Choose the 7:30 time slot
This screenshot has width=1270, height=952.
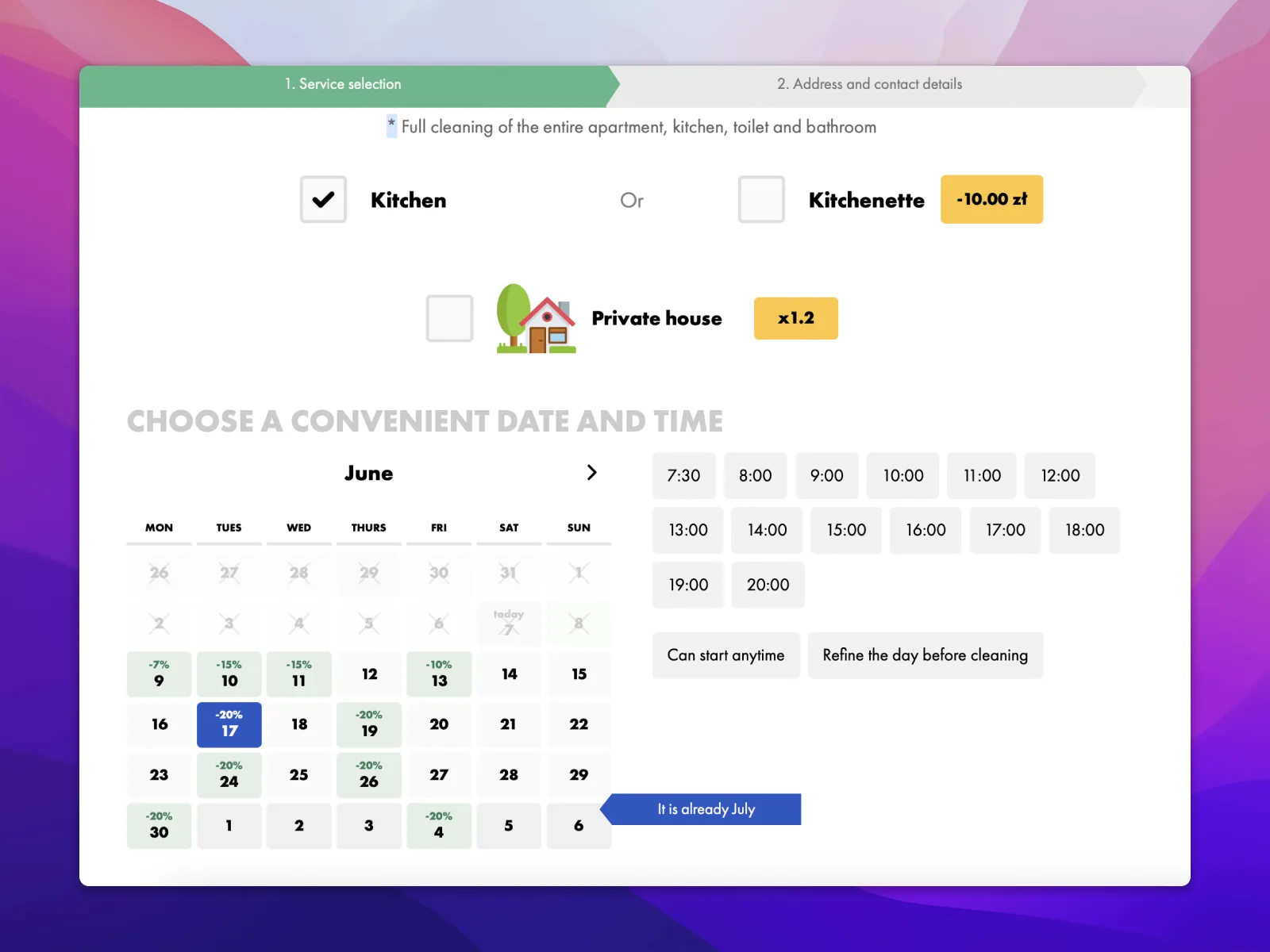point(683,476)
